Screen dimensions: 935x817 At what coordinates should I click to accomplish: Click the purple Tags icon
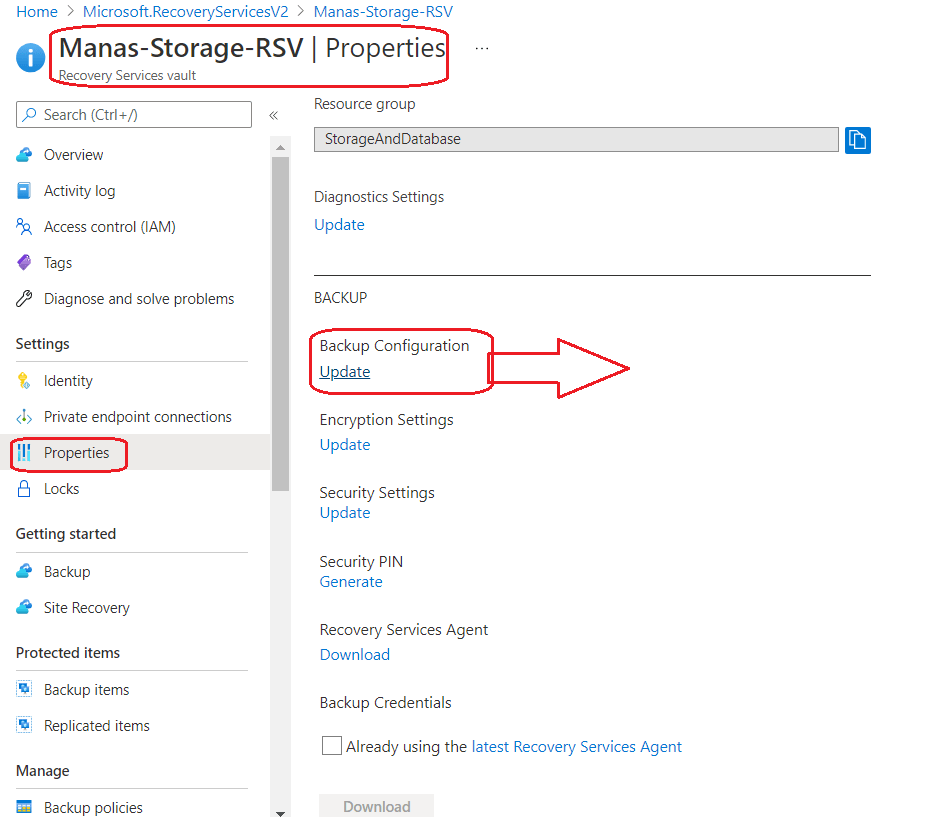[24, 262]
